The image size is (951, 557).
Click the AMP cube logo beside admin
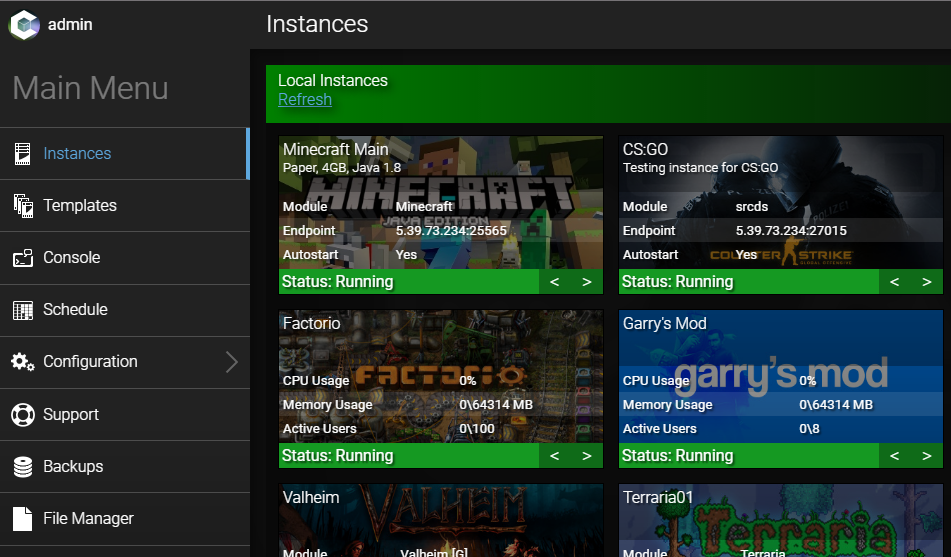(24, 25)
